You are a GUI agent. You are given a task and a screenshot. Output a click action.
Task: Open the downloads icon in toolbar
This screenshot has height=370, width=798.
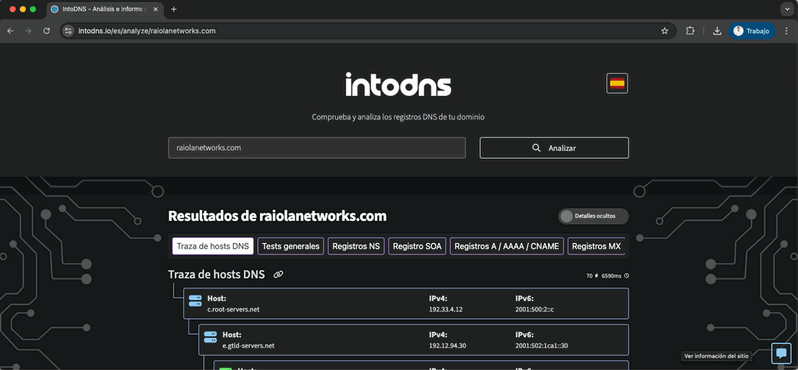(717, 31)
